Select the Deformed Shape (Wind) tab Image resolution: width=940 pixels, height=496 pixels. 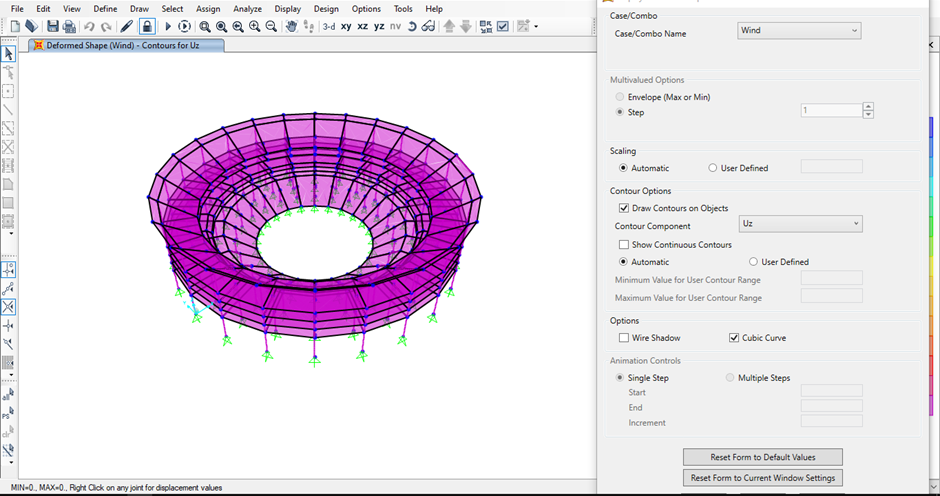(x=126, y=46)
